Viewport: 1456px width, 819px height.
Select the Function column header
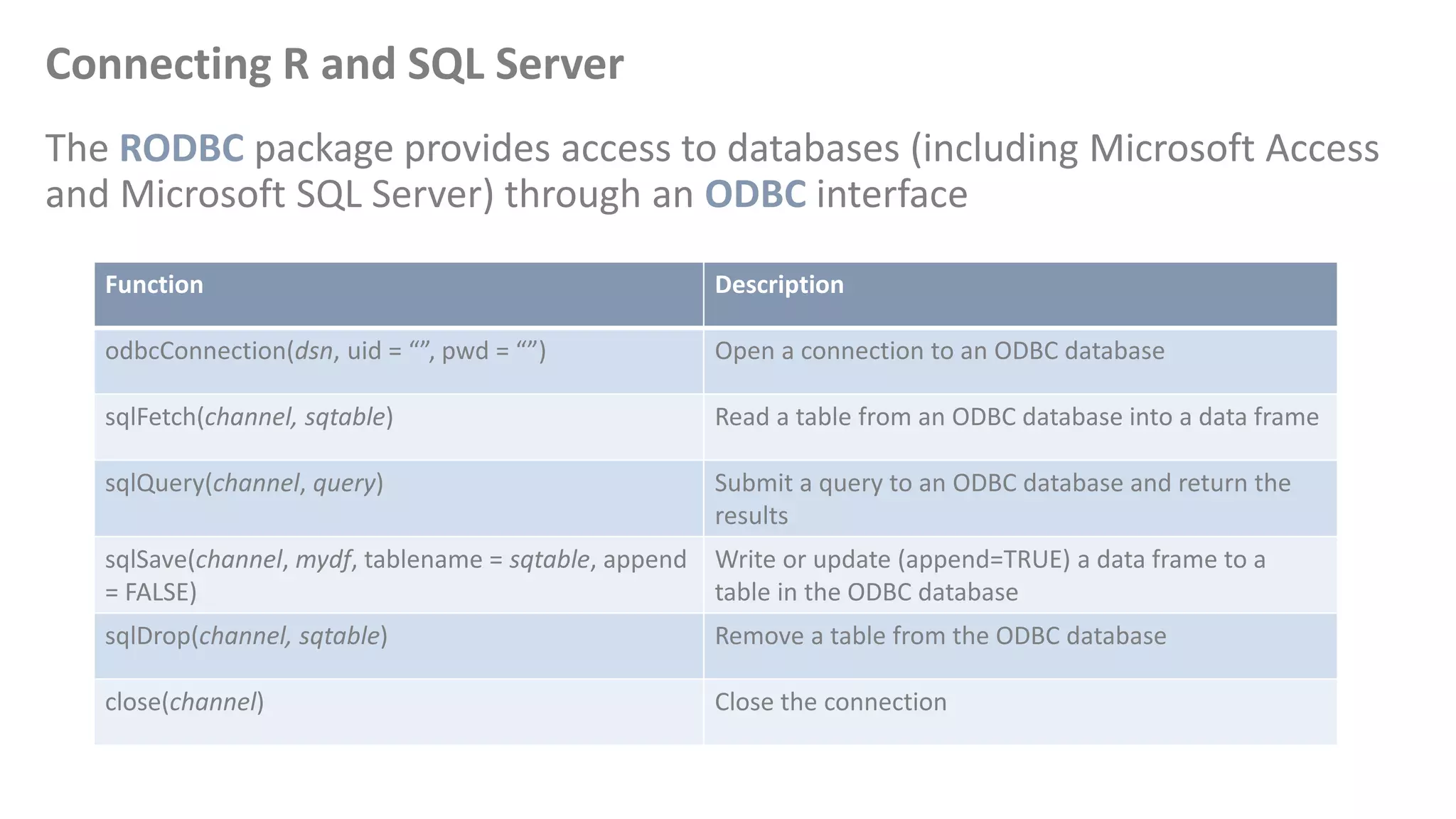point(154,285)
